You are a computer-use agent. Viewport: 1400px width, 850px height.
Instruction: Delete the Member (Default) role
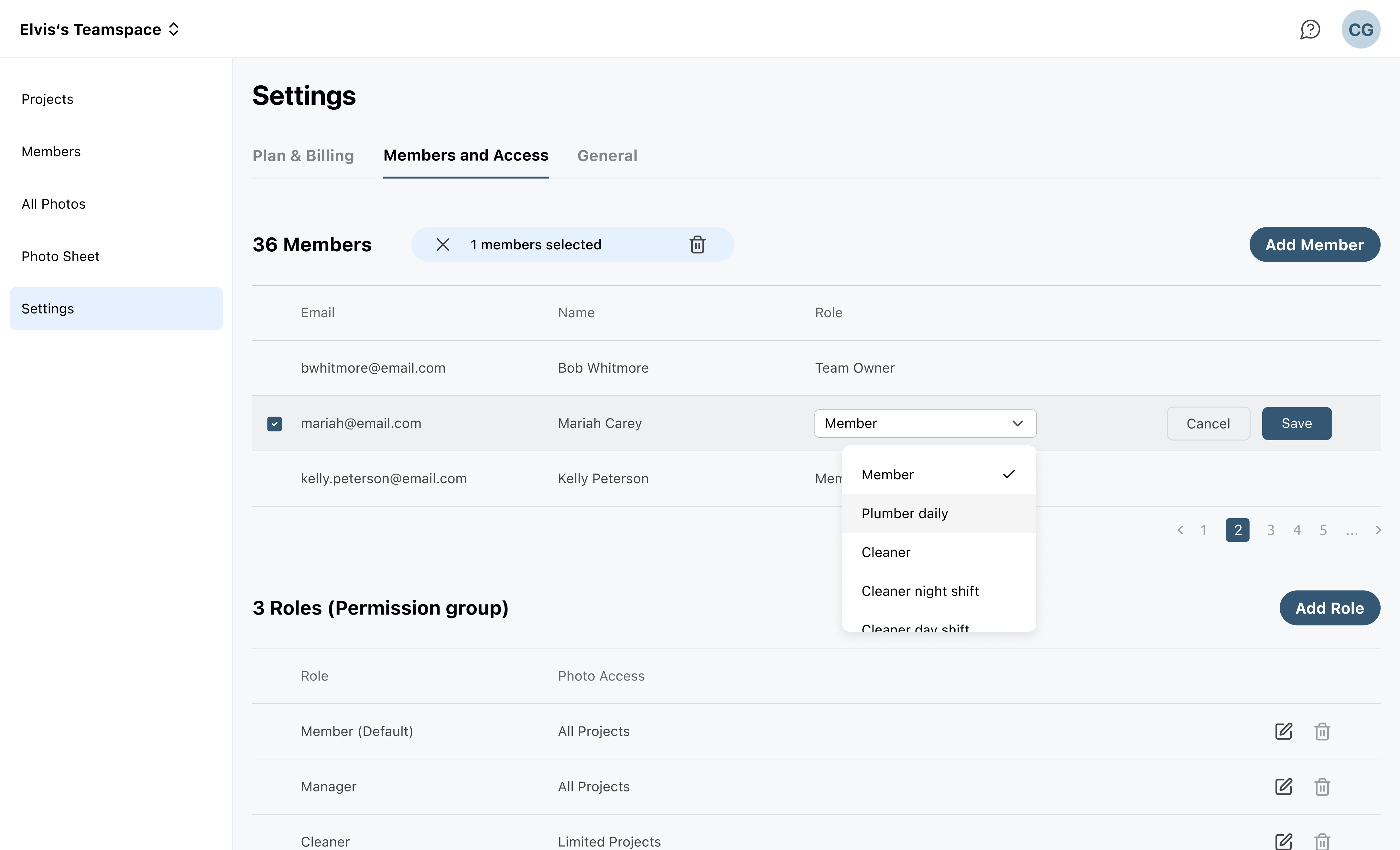tap(1322, 731)
